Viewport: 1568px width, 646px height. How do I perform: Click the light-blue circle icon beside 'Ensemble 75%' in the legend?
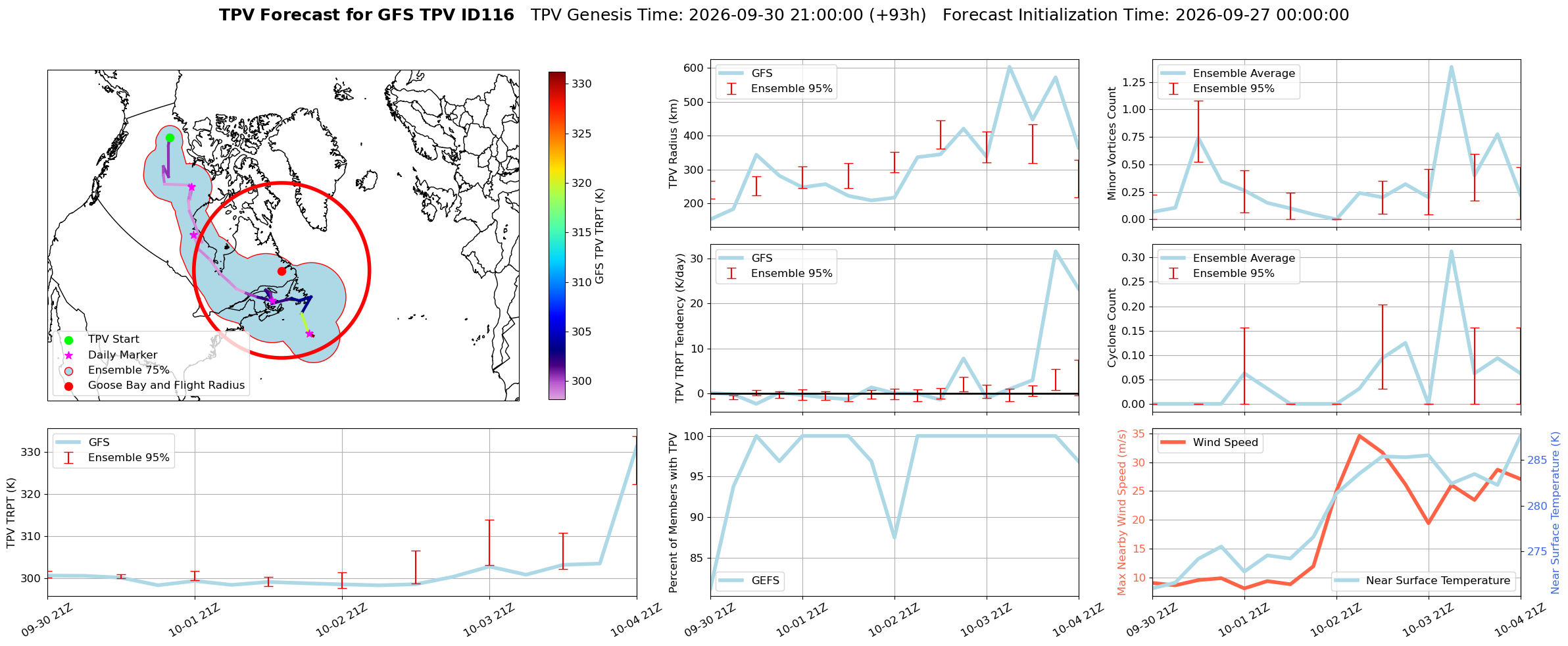pos(69,370)
